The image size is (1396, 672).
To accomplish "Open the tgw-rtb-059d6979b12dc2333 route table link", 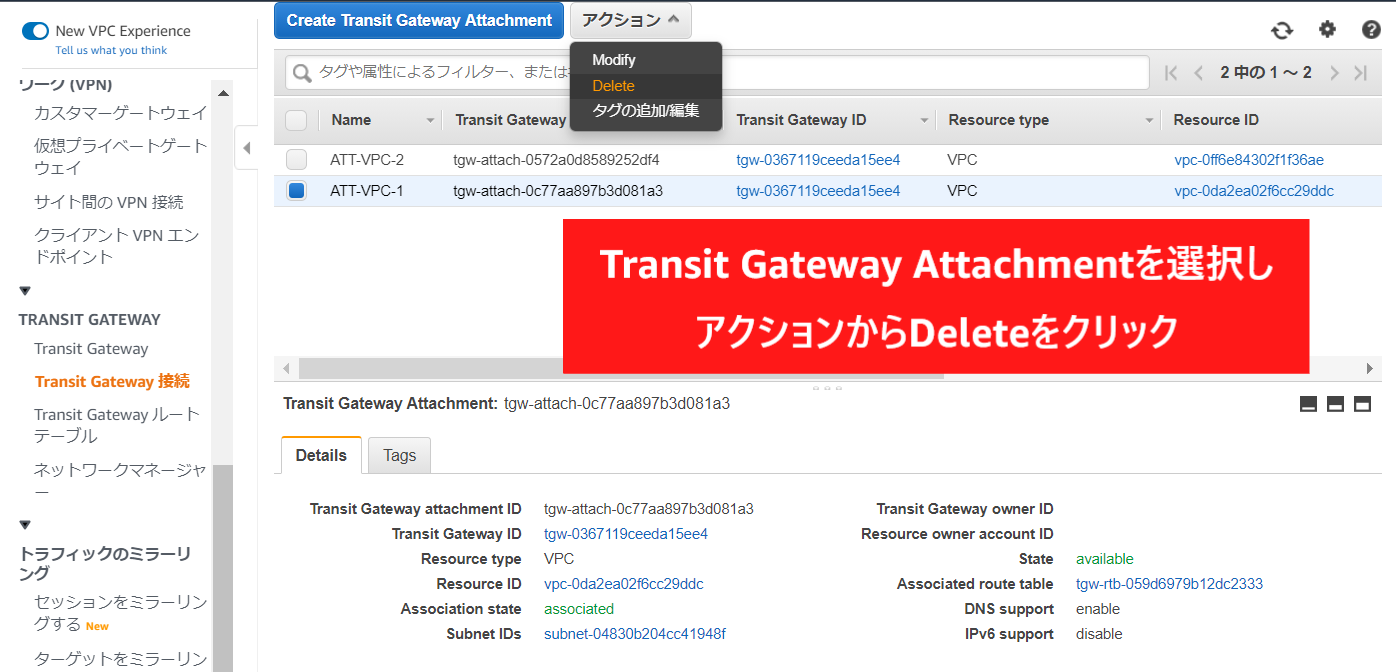I will pos(1169,584).
